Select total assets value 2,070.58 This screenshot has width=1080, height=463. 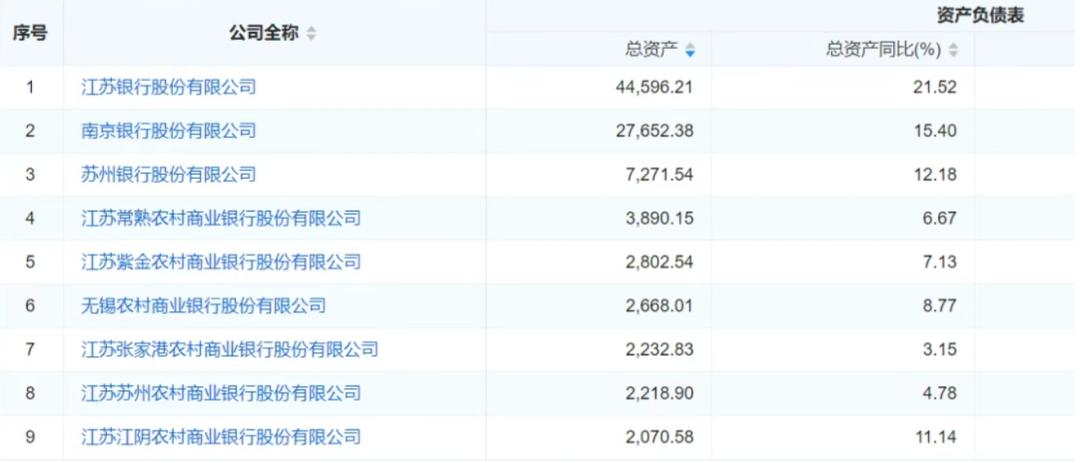click(660, 437)
